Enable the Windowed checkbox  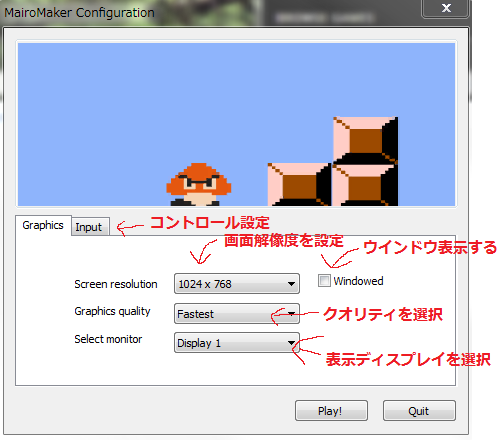324,281
